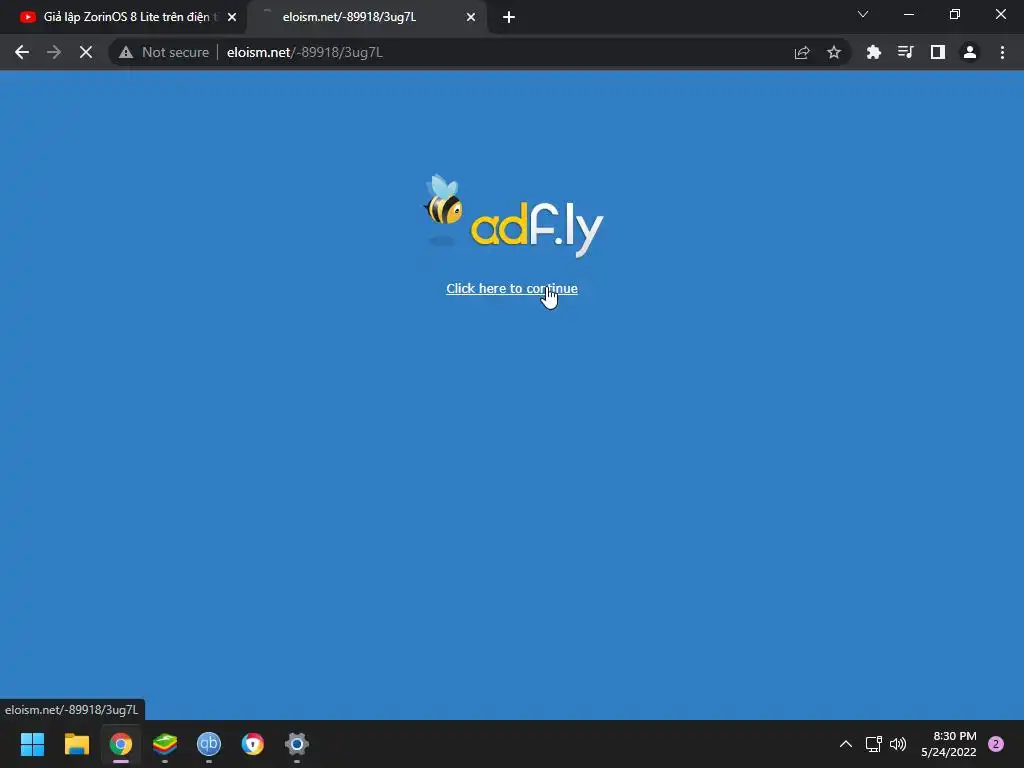Open the Chrome profile avatar

[970, 52]
